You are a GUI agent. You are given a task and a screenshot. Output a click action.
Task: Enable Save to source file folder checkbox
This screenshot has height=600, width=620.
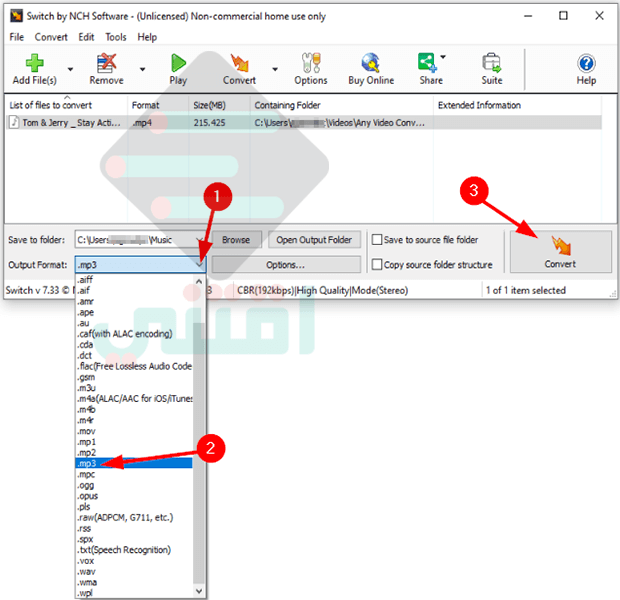pos(377,240)
